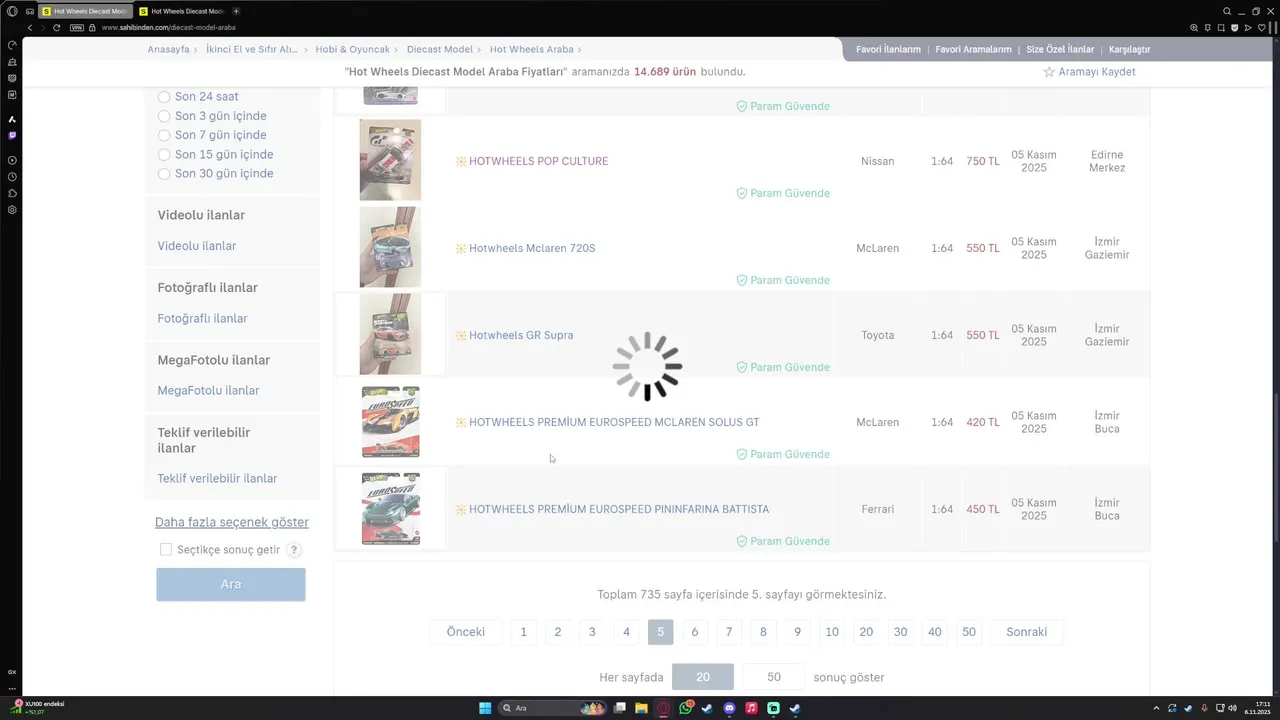Viewport: 1280px width, 720px height.
Task: Switch to second Hot Wheels Diecast tab
Action: pos(184,11)
